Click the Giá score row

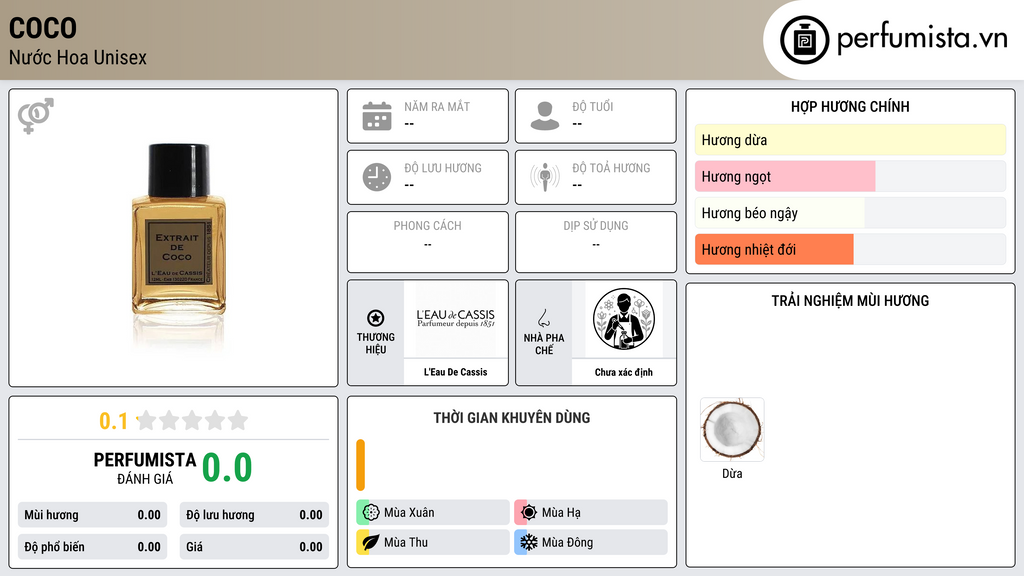point(254,547)
